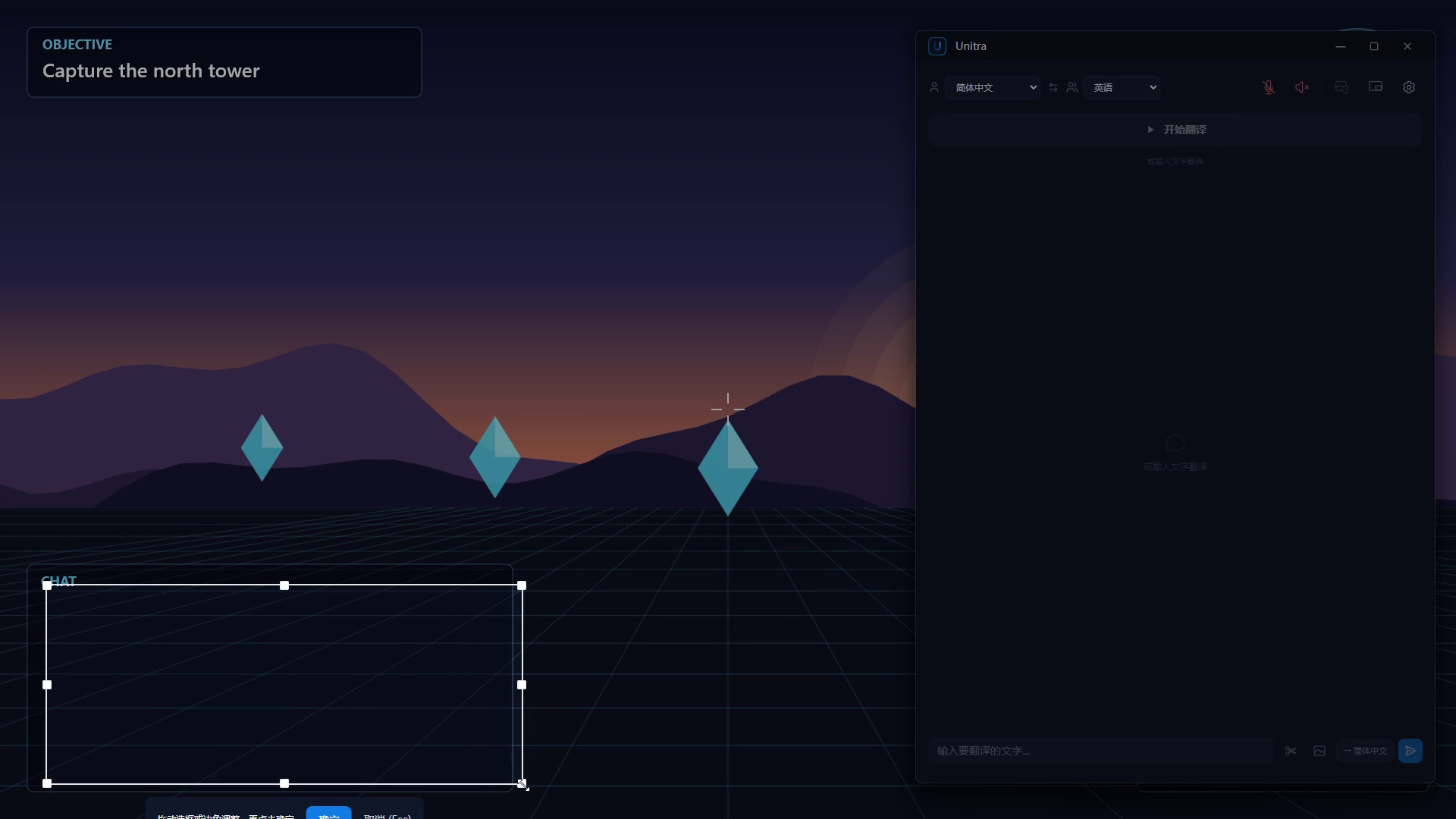Toggle the muted microphone icon
1456x819 pixels.
1268,87
